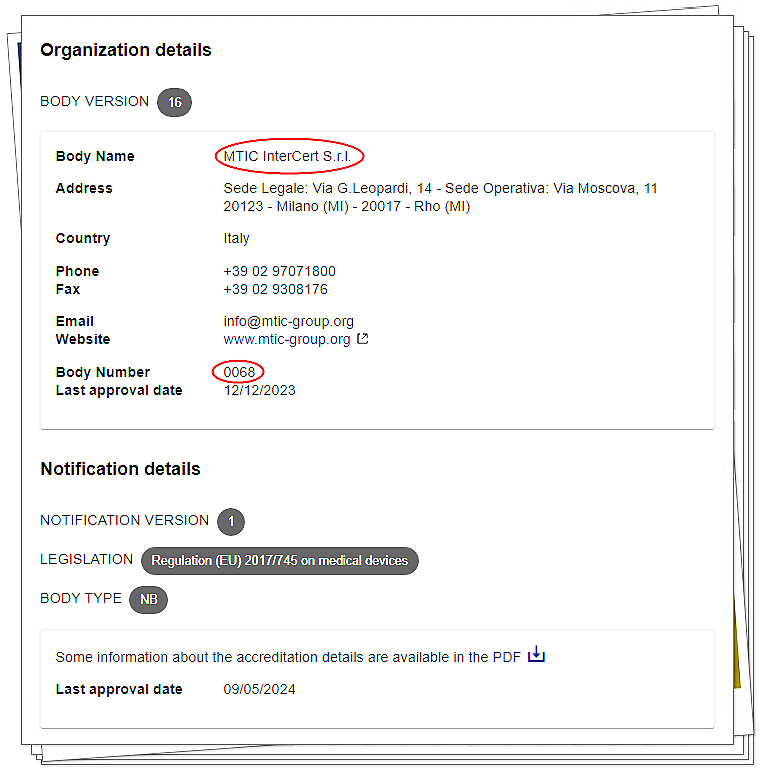Select the organization approval date 12/12/2023
This screenshot has width=765, height=770.
click(259, 390)
